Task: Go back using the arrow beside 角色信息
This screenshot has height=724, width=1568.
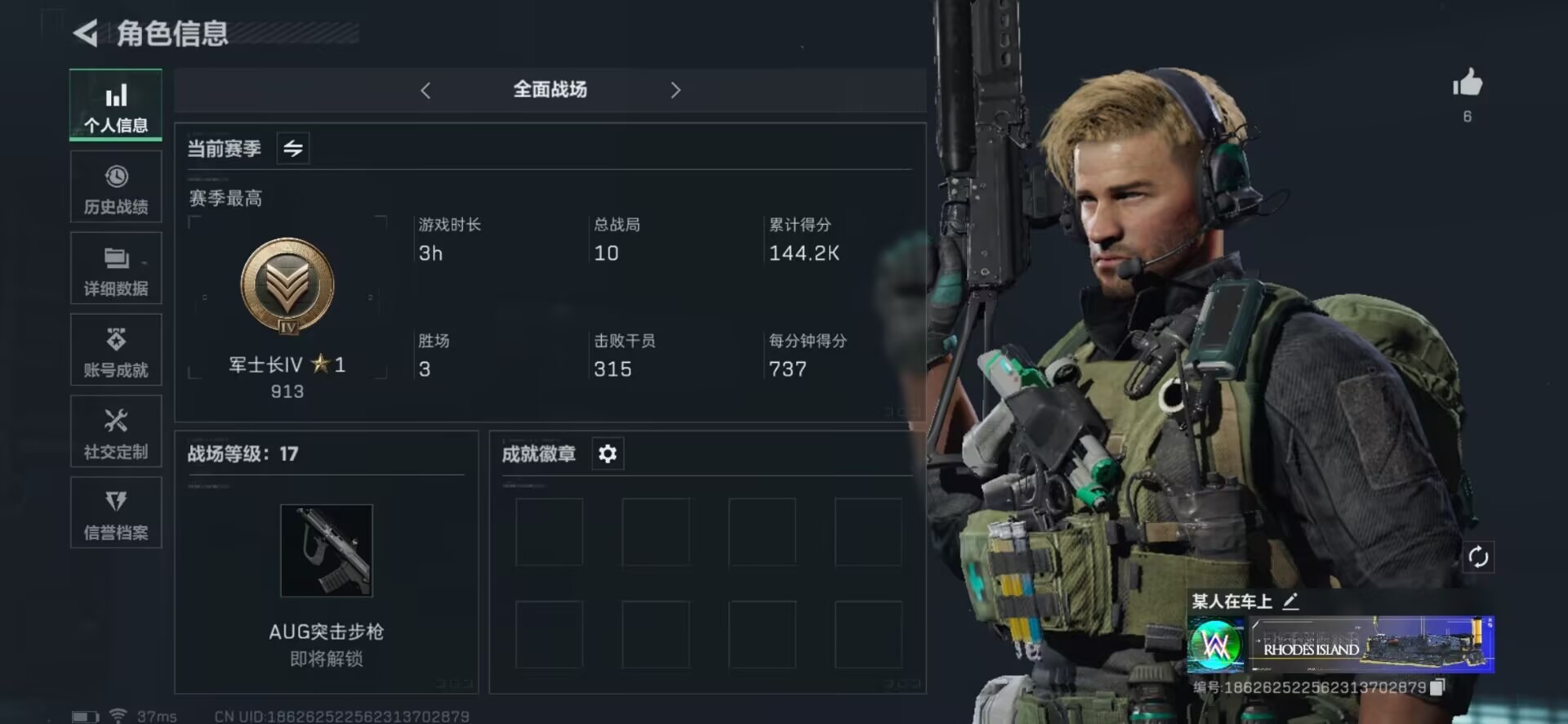Action: point(86,33)
